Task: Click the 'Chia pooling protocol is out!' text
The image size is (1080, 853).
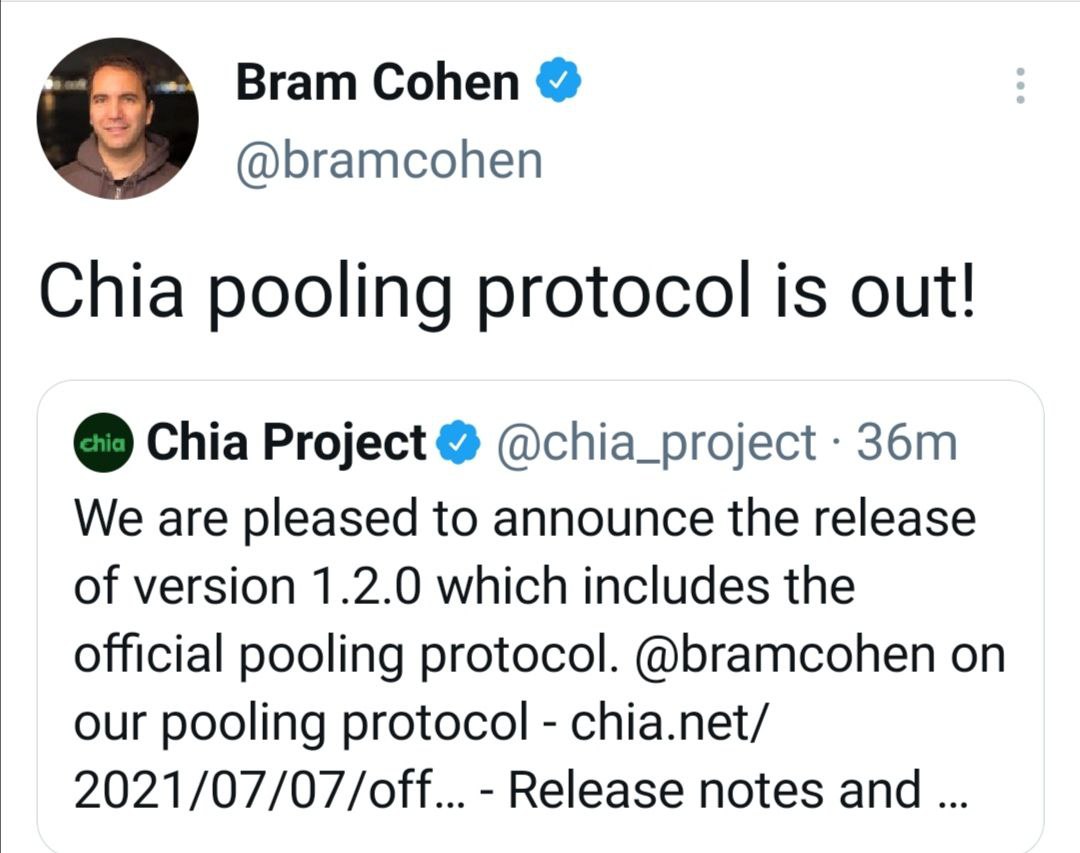Action: (505, 294)
